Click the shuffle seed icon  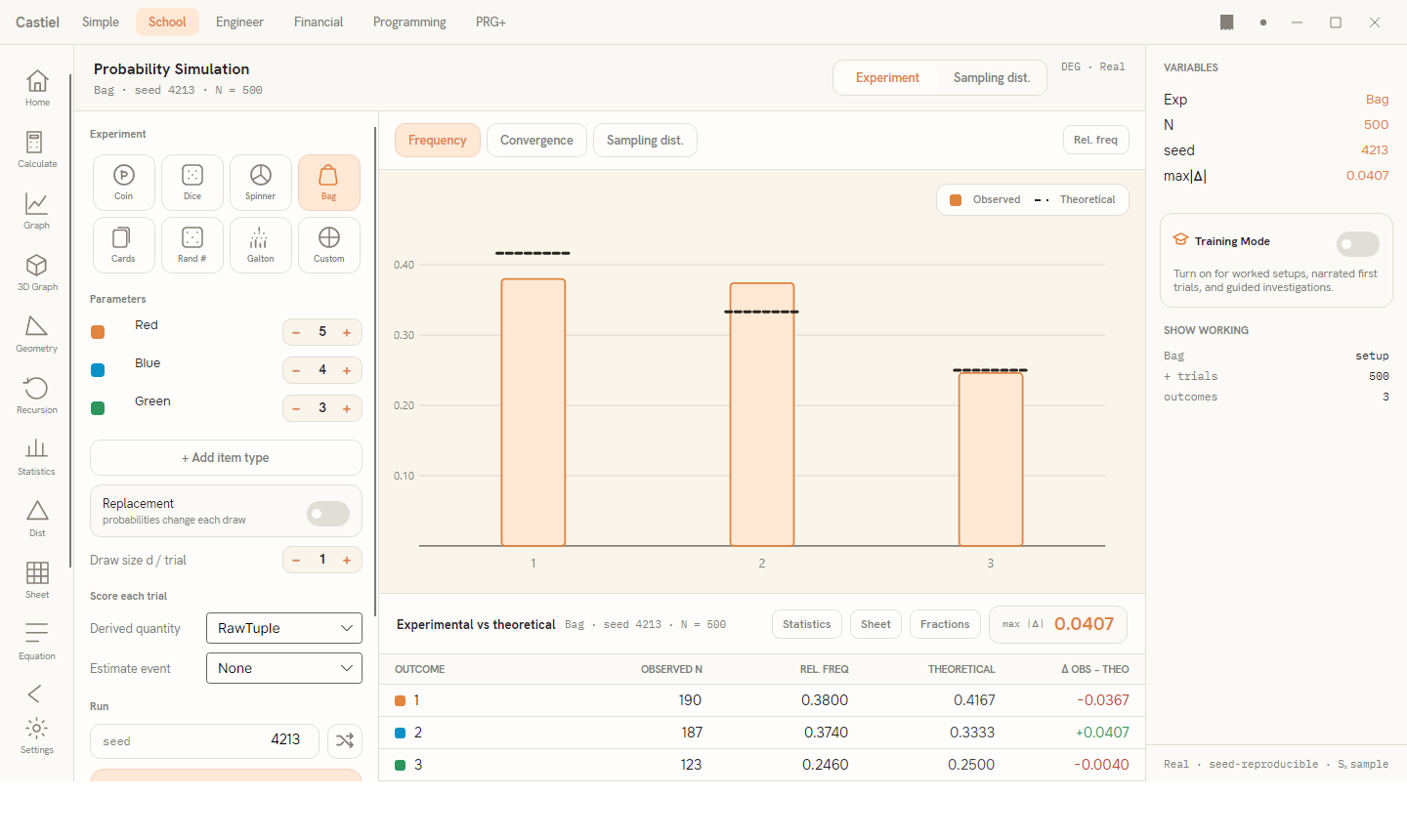click(345, 741)
